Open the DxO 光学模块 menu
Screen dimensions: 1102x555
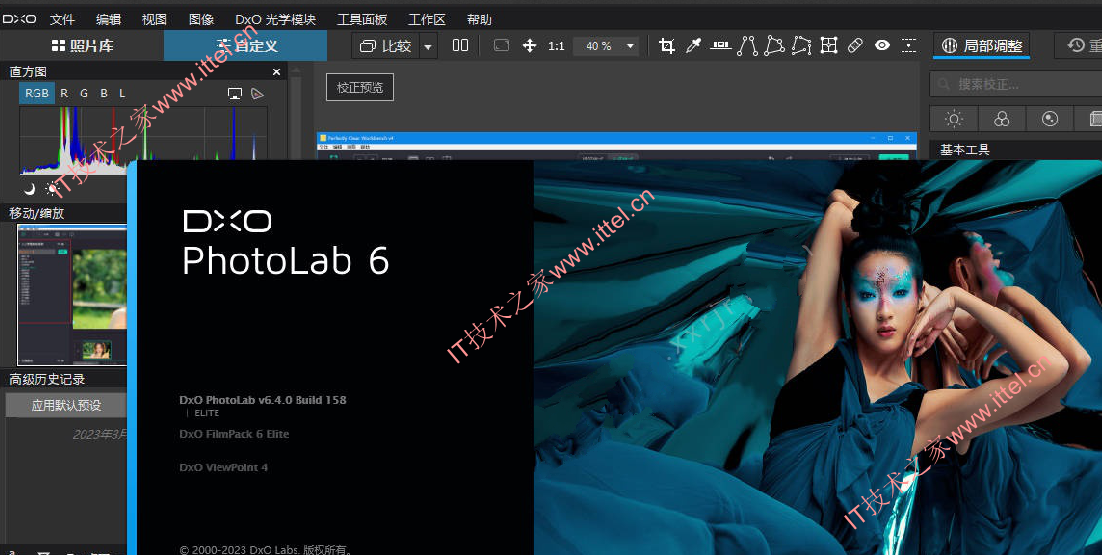point(276,20)
